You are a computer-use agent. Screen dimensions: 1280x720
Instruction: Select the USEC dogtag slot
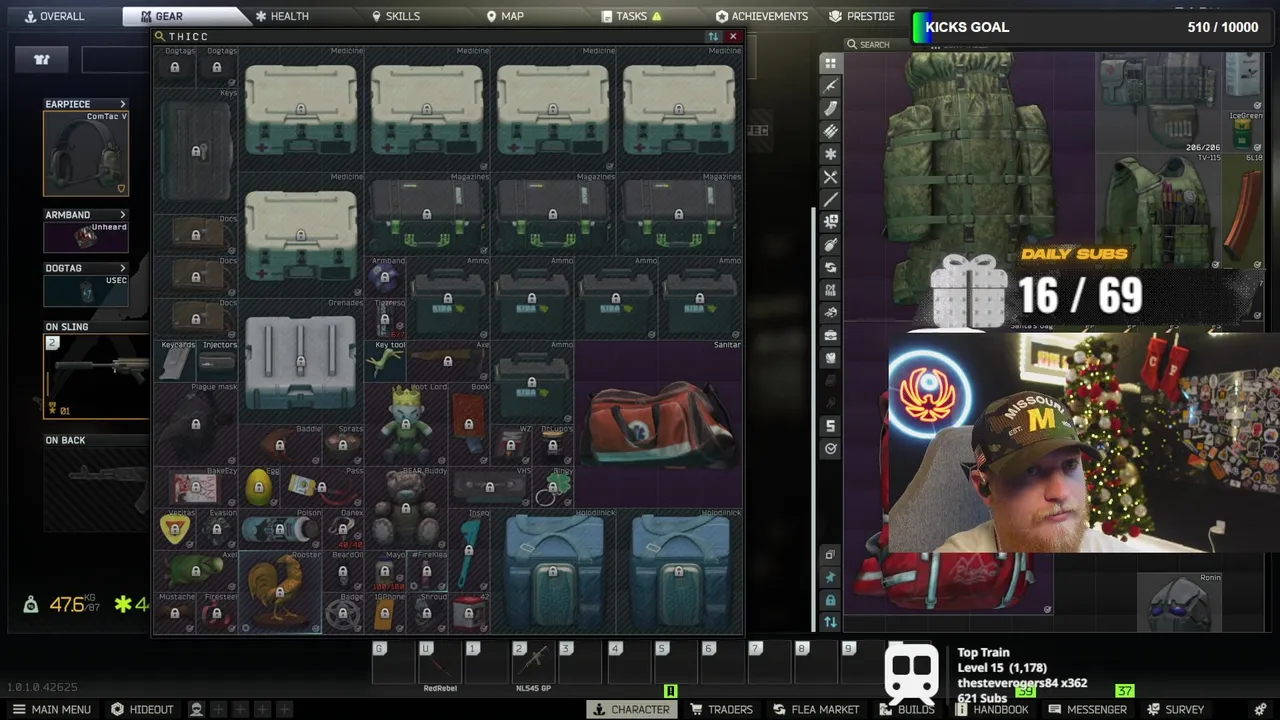pos(86,290)
